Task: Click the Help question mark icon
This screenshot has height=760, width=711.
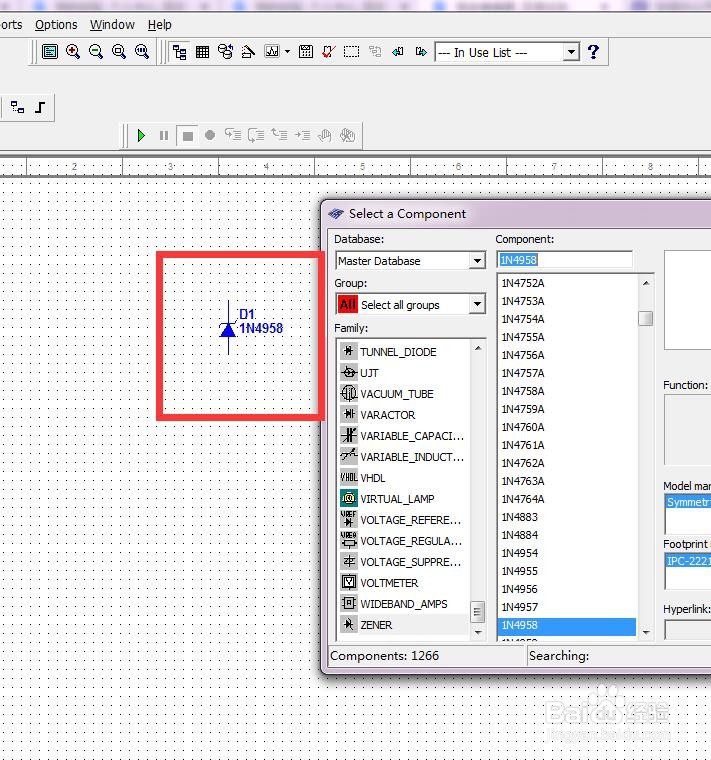Action: click(593, 51)
